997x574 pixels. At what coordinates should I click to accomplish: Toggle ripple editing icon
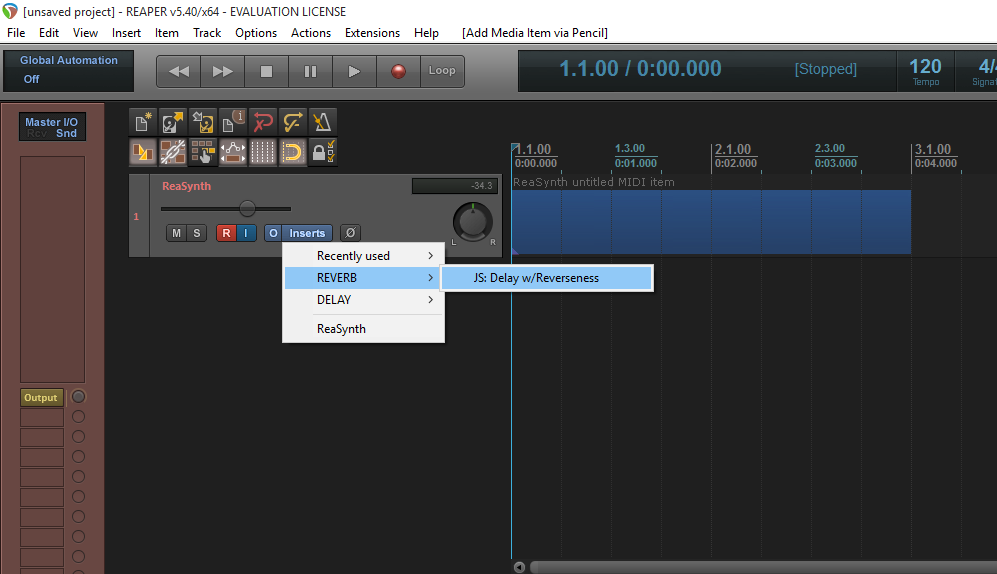[x=203, y=153]
